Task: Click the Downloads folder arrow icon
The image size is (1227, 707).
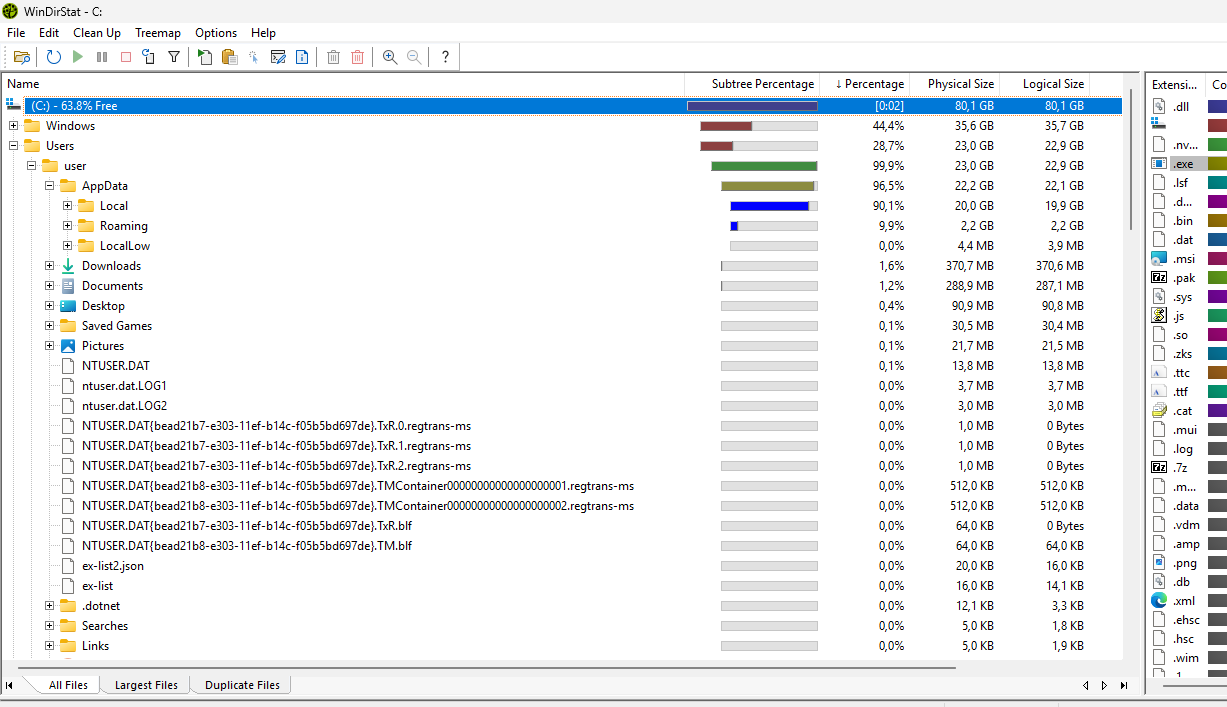Action: pyautogui.click(x=68, y=266)
